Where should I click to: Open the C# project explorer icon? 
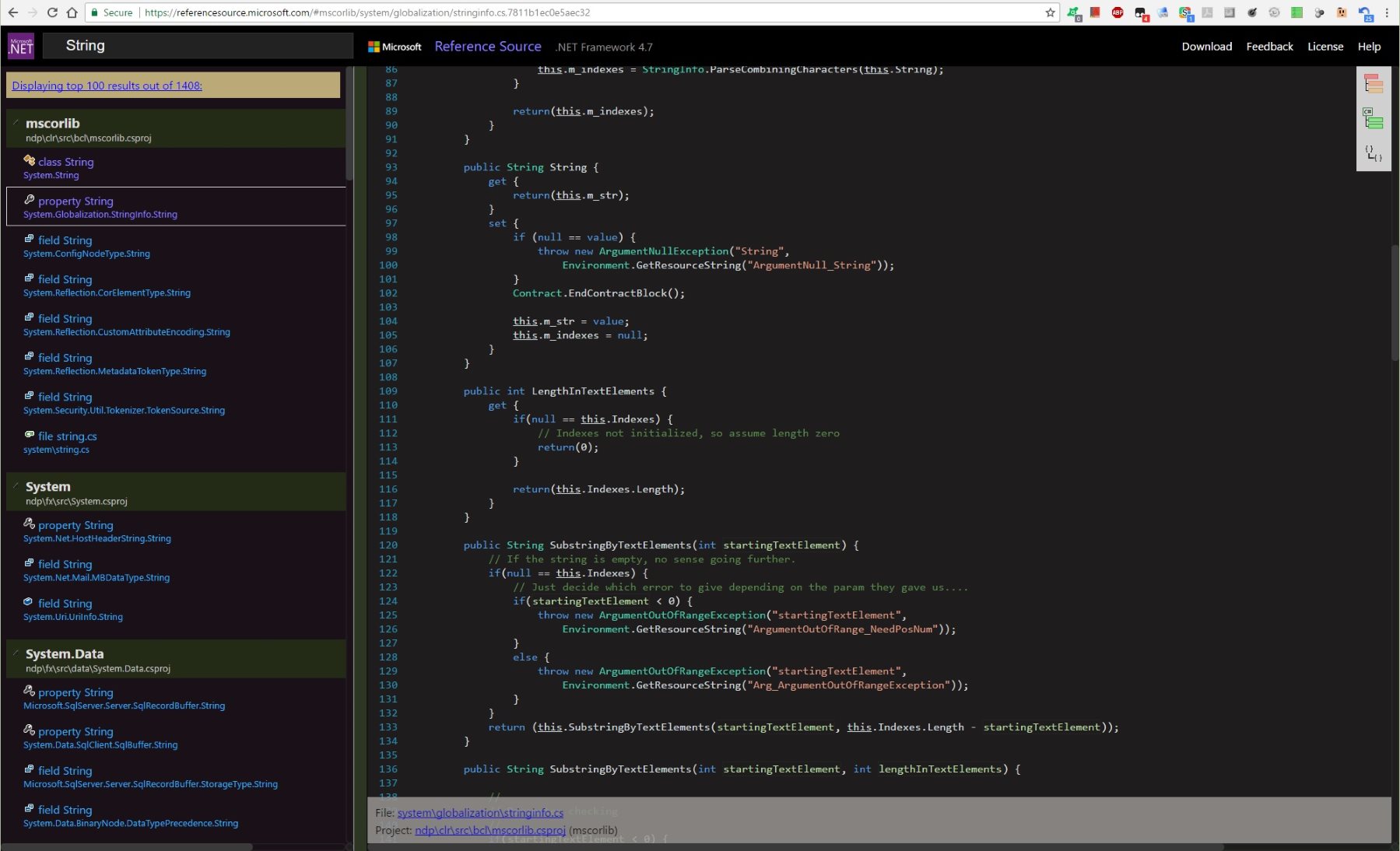click(1374, 119)
